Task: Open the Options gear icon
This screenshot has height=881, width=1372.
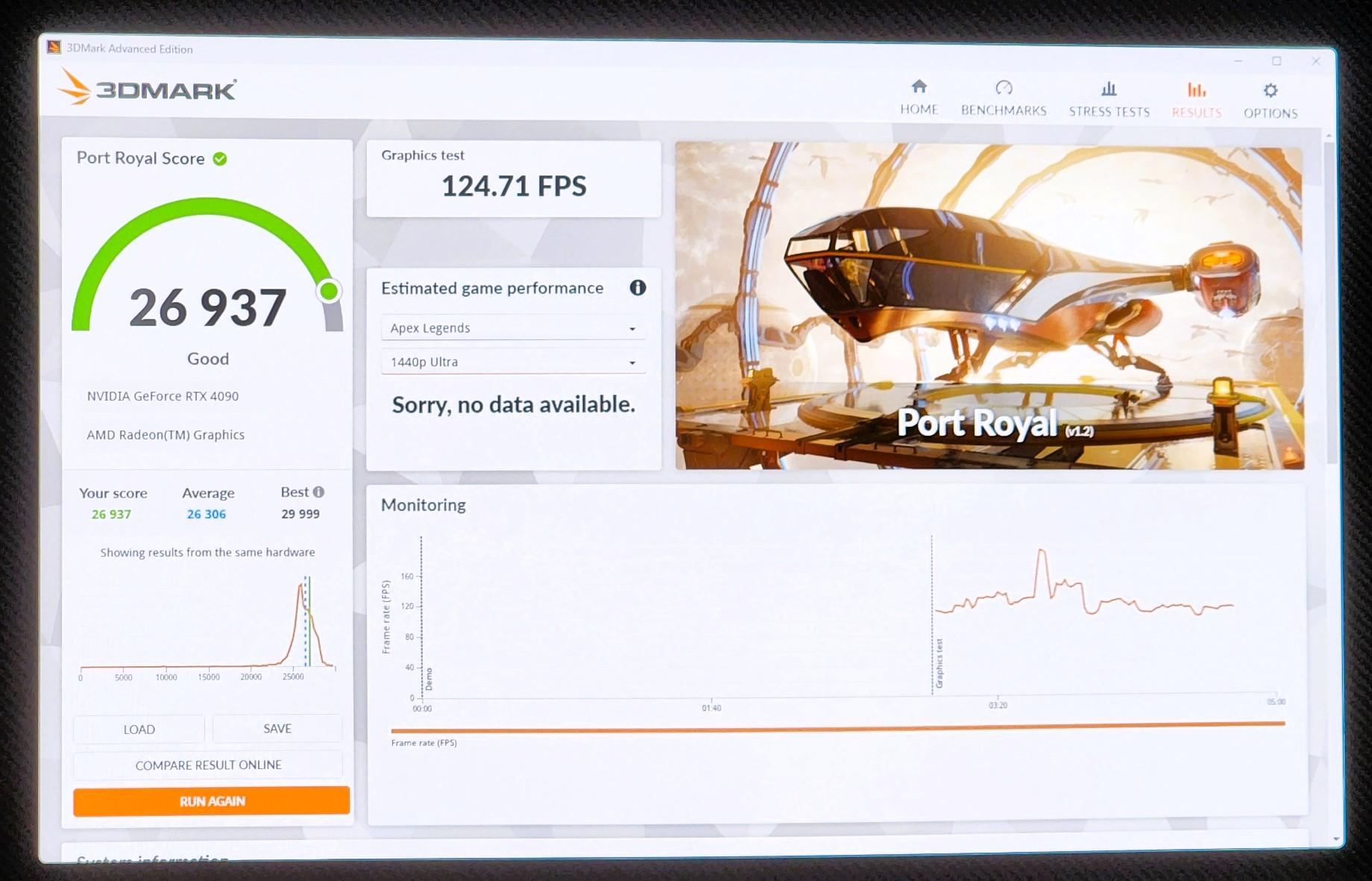Action: [1271, 91]
